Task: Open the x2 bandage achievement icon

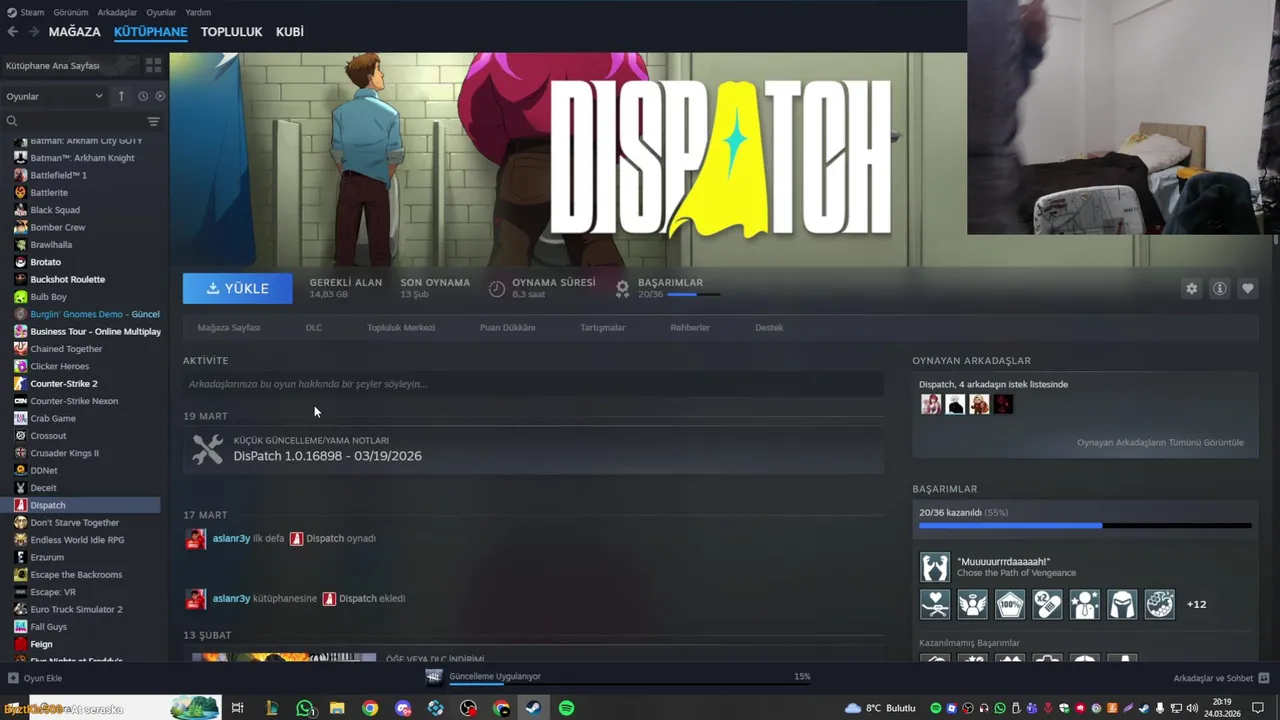Action: tap(1047, 604)
